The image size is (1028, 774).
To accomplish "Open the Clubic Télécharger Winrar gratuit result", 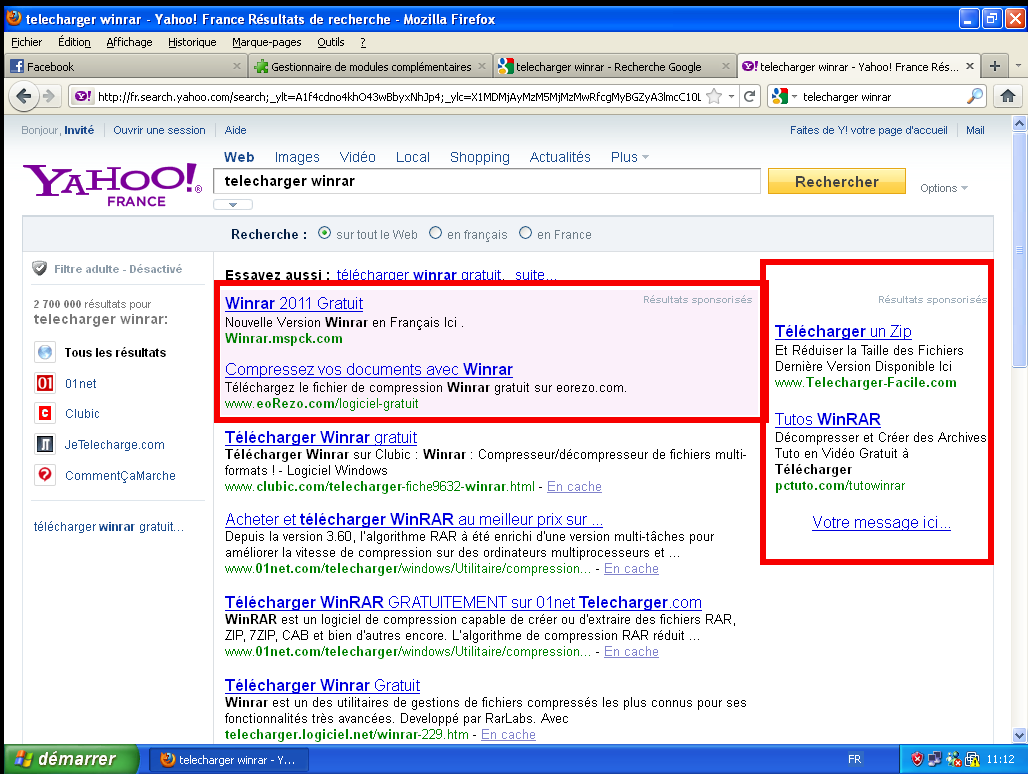I will pyautogui.click(x=321, y=437).
